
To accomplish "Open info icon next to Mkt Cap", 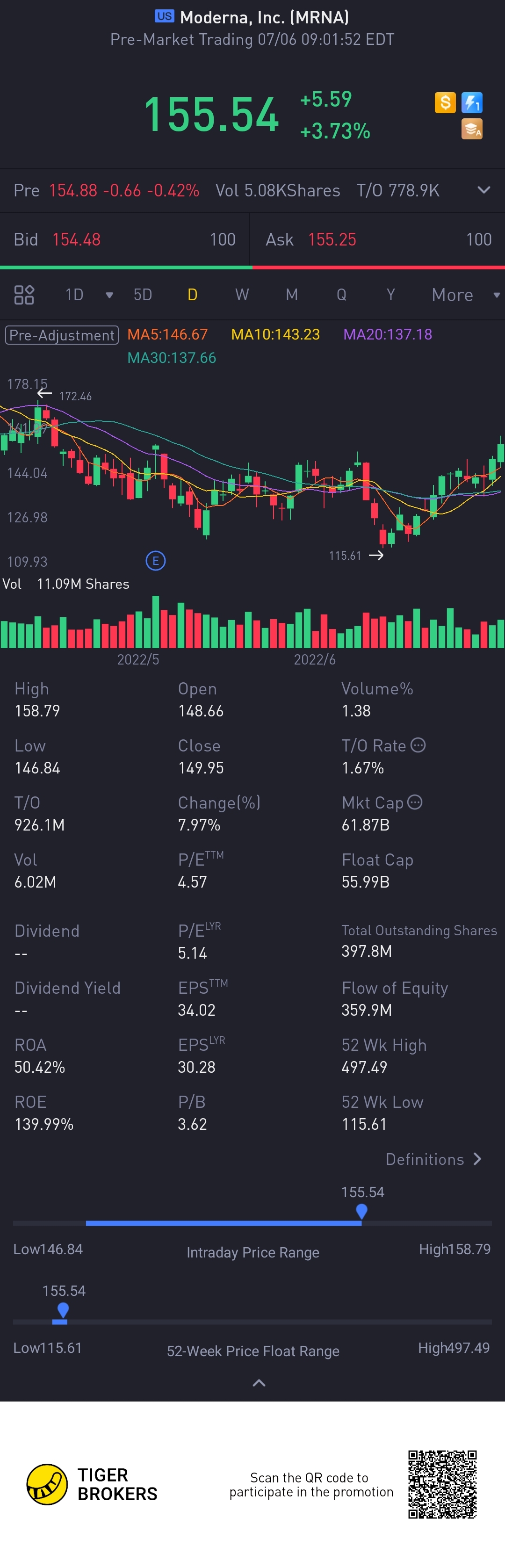I will (x=415, y=802).
